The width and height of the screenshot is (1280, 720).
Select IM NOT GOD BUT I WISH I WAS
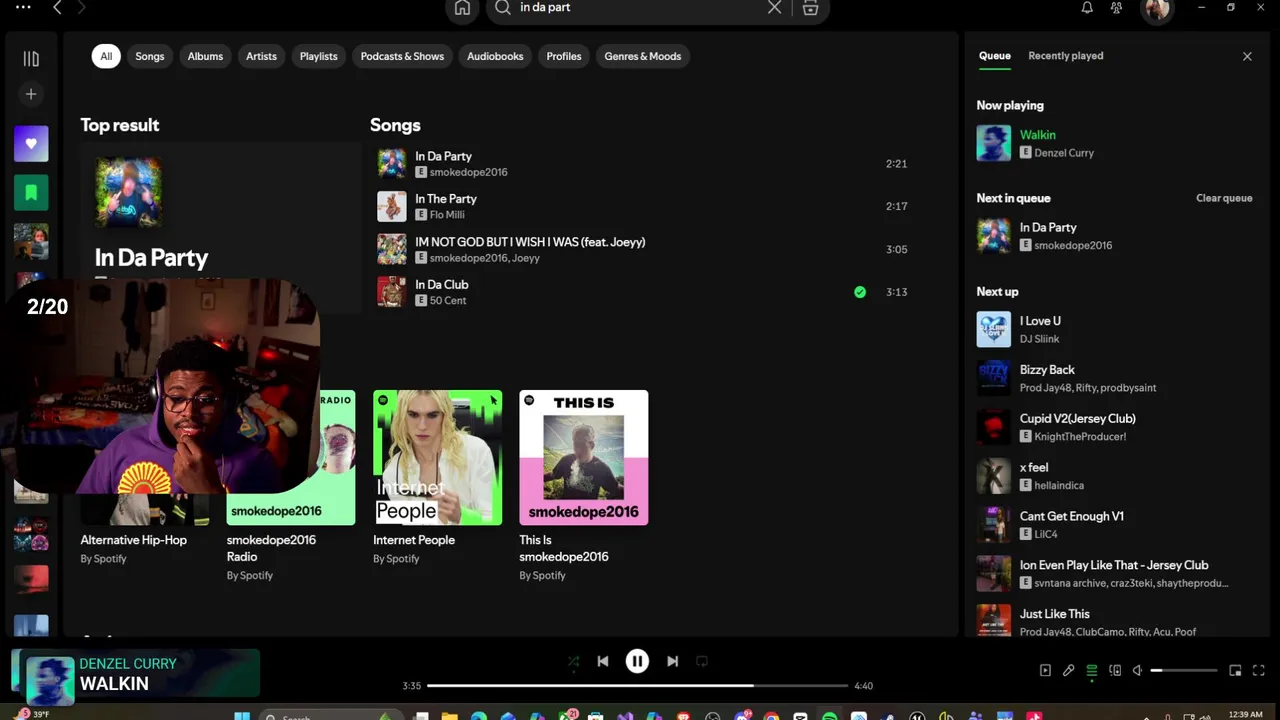(x=642, y=249)
